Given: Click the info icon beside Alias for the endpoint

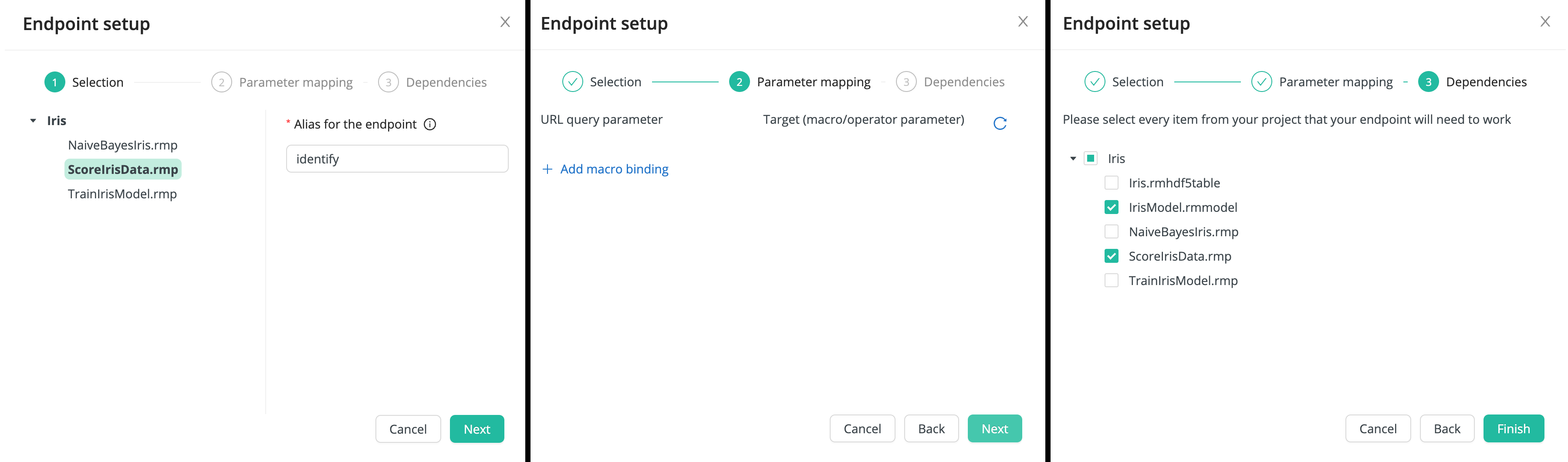Looking at the screenshot, I should tap(431, 124).
